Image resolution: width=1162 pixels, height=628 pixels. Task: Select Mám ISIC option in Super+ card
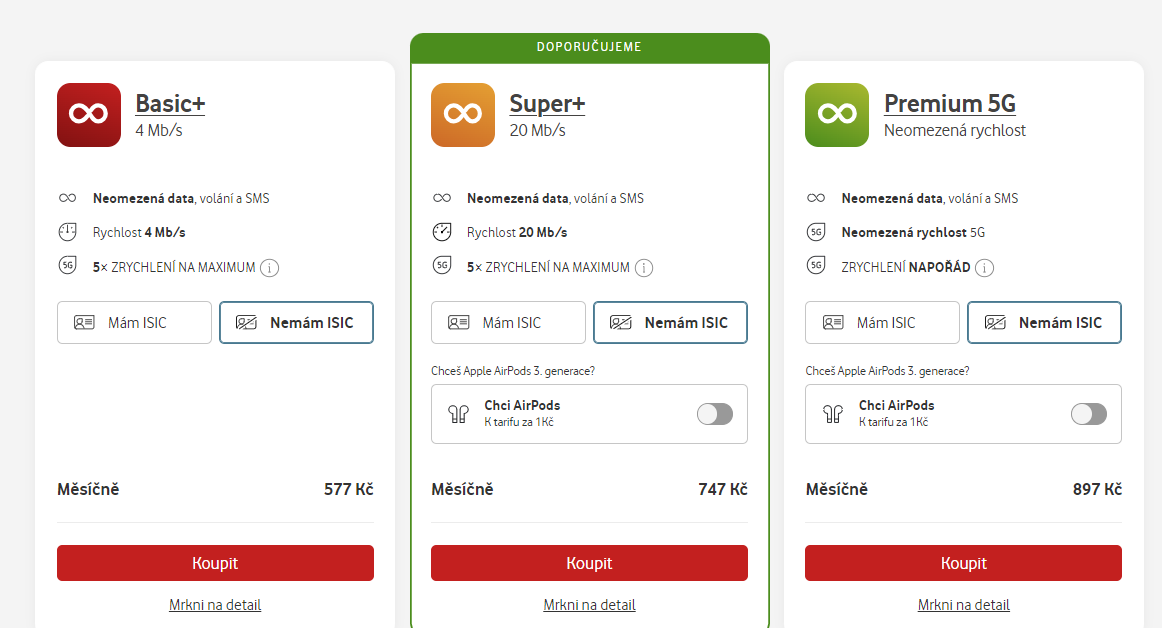click(x=508, y=323)
